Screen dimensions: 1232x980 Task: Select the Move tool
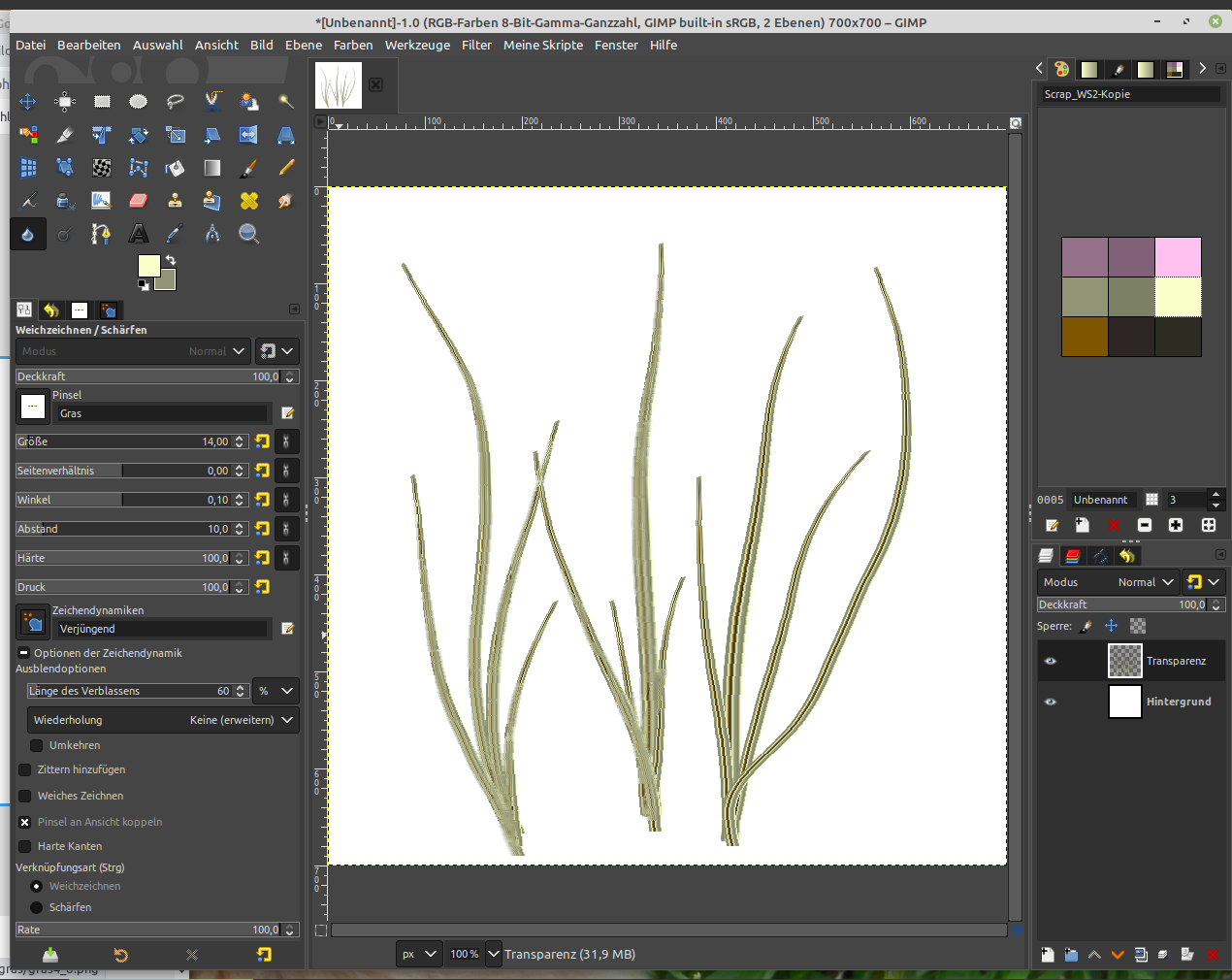tap(28, 101)
